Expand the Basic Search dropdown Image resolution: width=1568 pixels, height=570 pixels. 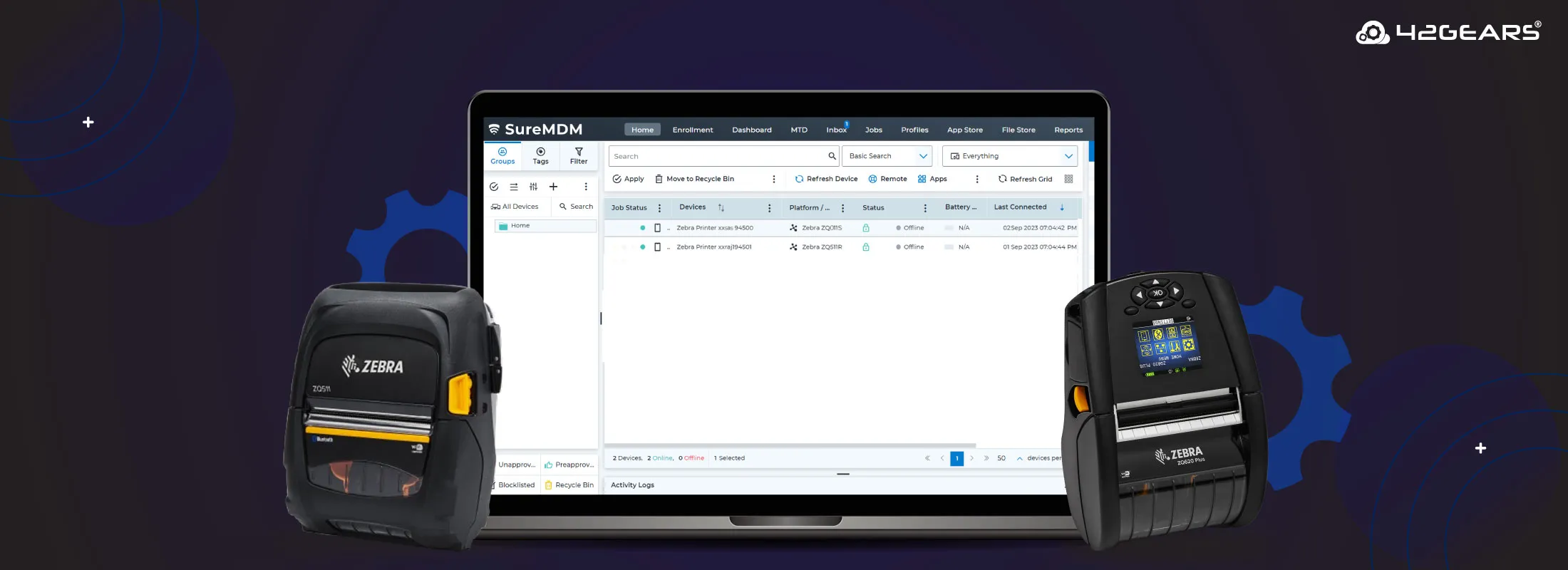887,156
